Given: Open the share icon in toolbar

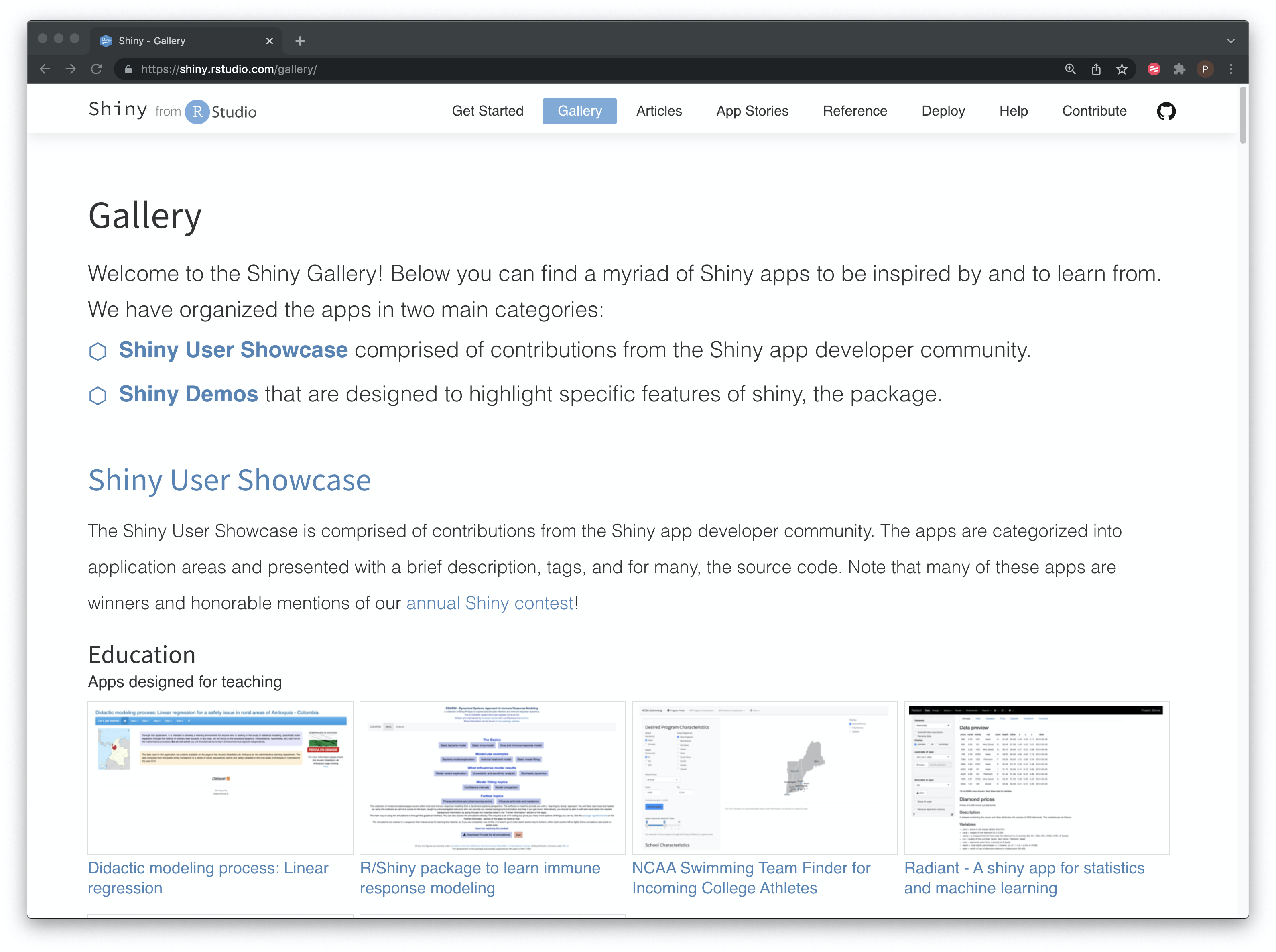Looking at the screenshot, I should [x=1096, y=69].
